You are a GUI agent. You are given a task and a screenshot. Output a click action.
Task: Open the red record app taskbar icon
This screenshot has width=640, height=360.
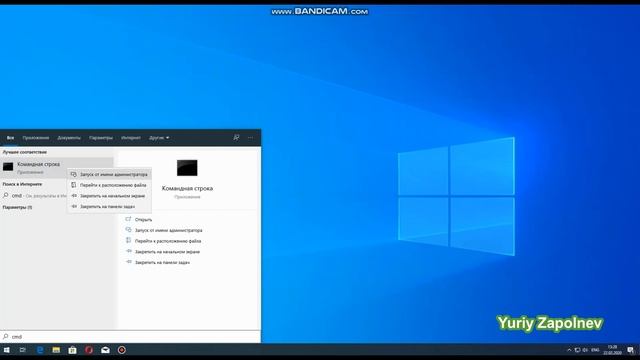tap(122, 350)
